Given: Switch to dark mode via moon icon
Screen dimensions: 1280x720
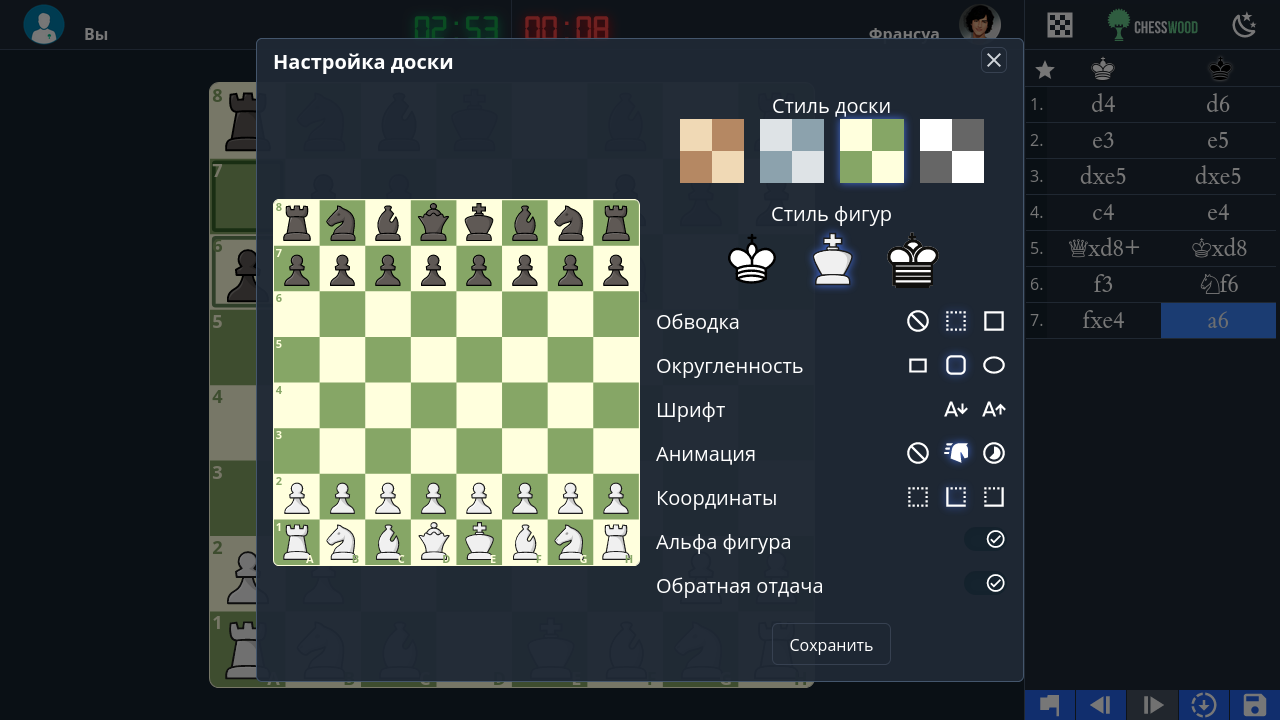Looking at the screenshot, I should pos(1244,24).
